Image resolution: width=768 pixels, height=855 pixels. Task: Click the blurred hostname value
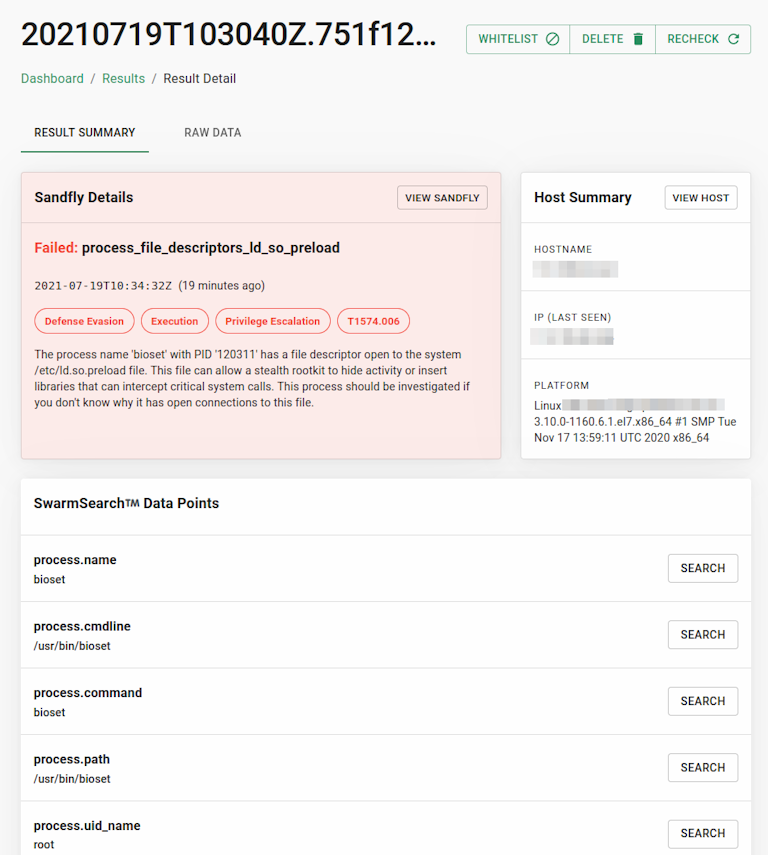point(575,269)
